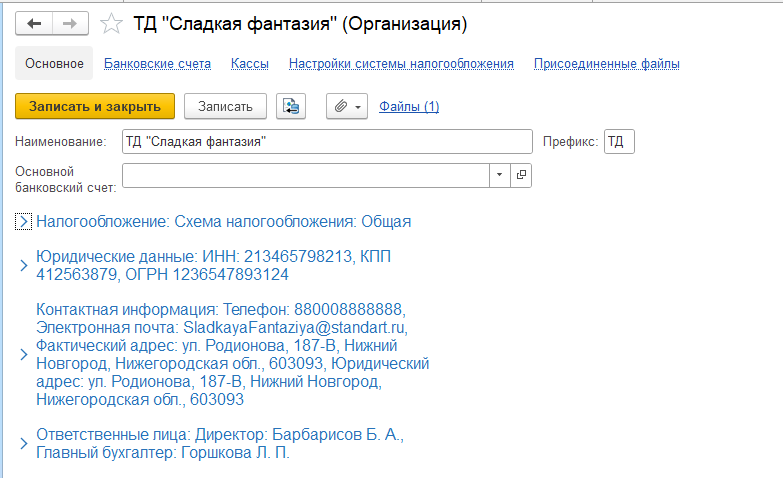This screenshot has width=783, height=478.
Task: Click into the Наименование text field
Action: point(326,142)
